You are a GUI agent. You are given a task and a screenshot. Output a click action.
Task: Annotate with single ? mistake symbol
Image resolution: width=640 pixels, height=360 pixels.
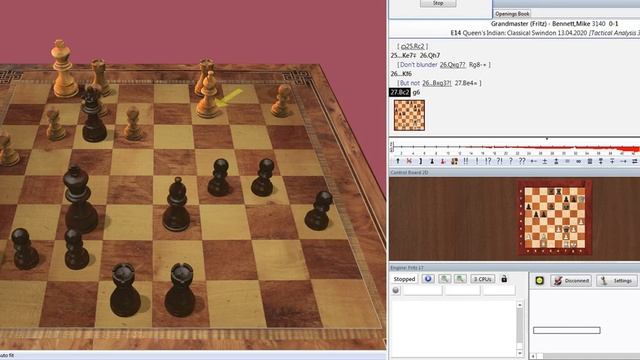coord(511,161)
